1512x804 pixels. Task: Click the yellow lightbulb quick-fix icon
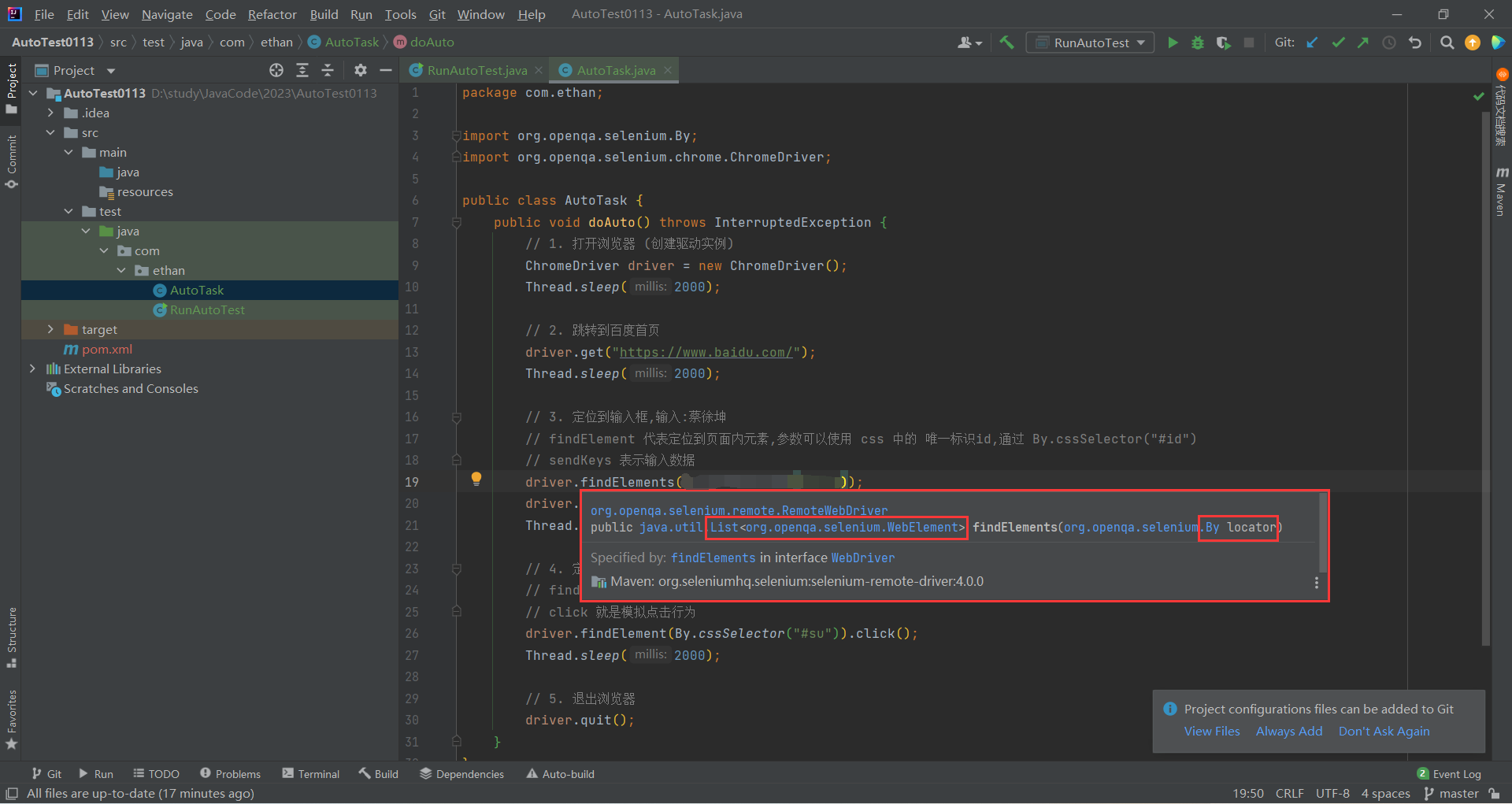point(476,478)
